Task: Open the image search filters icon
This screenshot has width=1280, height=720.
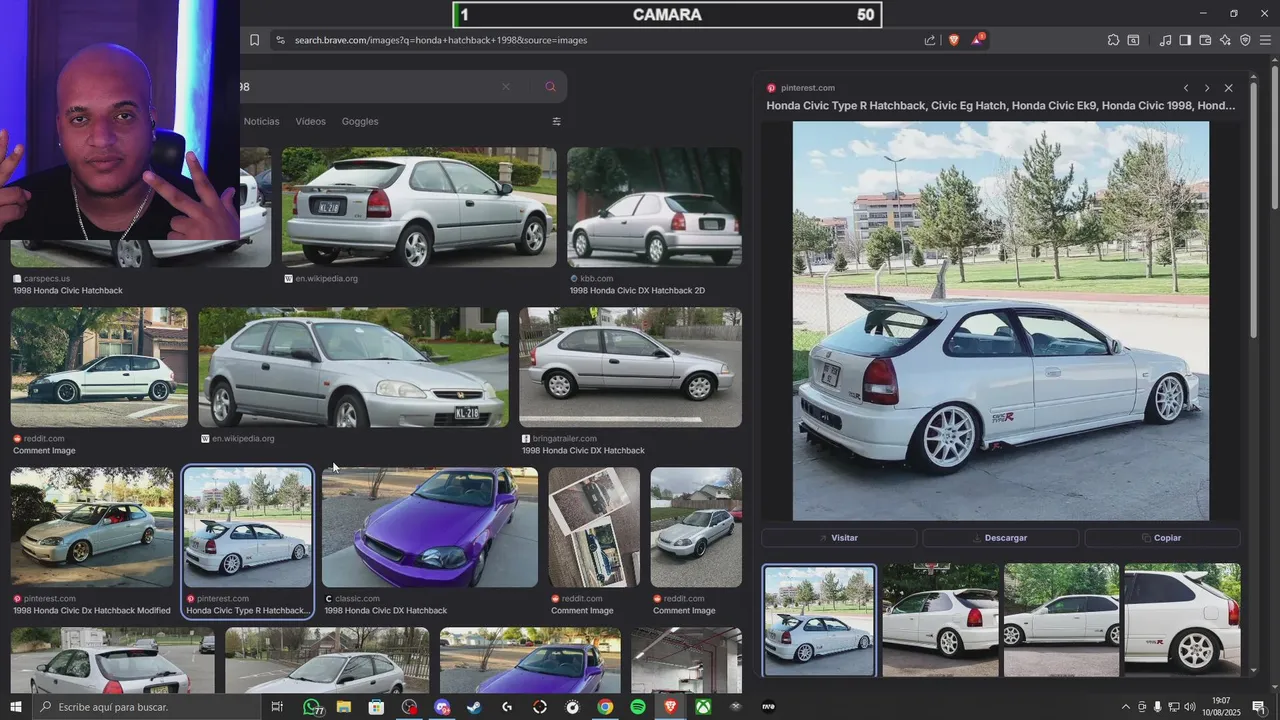Action: [557, 121]
